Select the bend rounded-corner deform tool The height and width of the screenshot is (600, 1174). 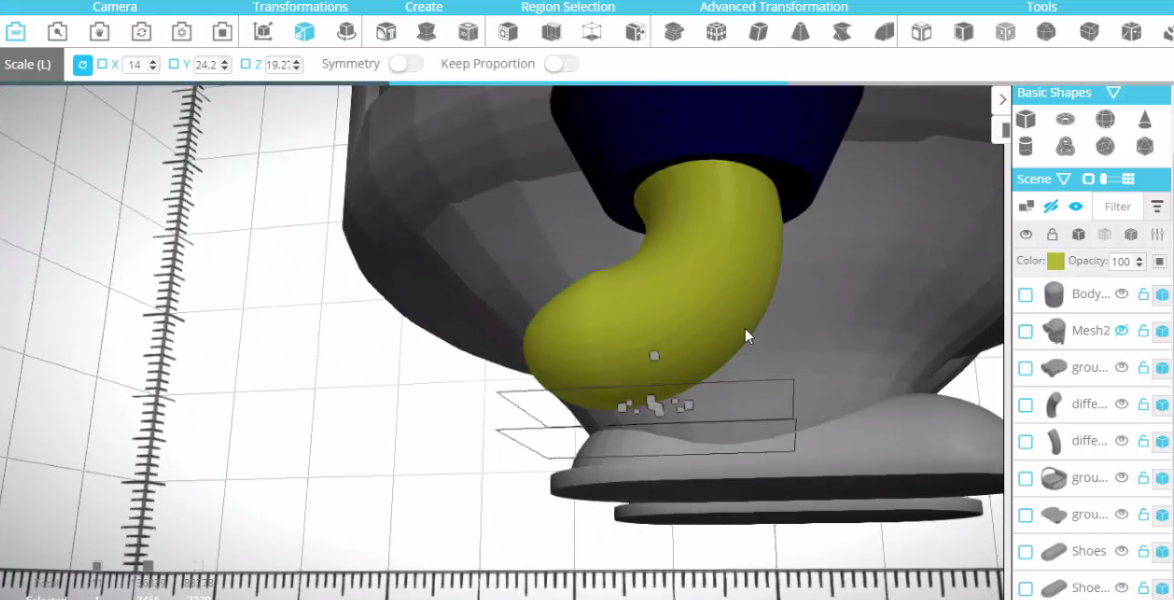click(x=884, y=31)
